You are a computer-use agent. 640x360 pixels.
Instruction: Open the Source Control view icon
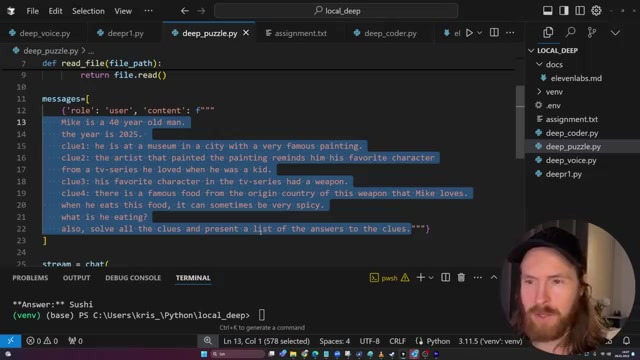592,32
